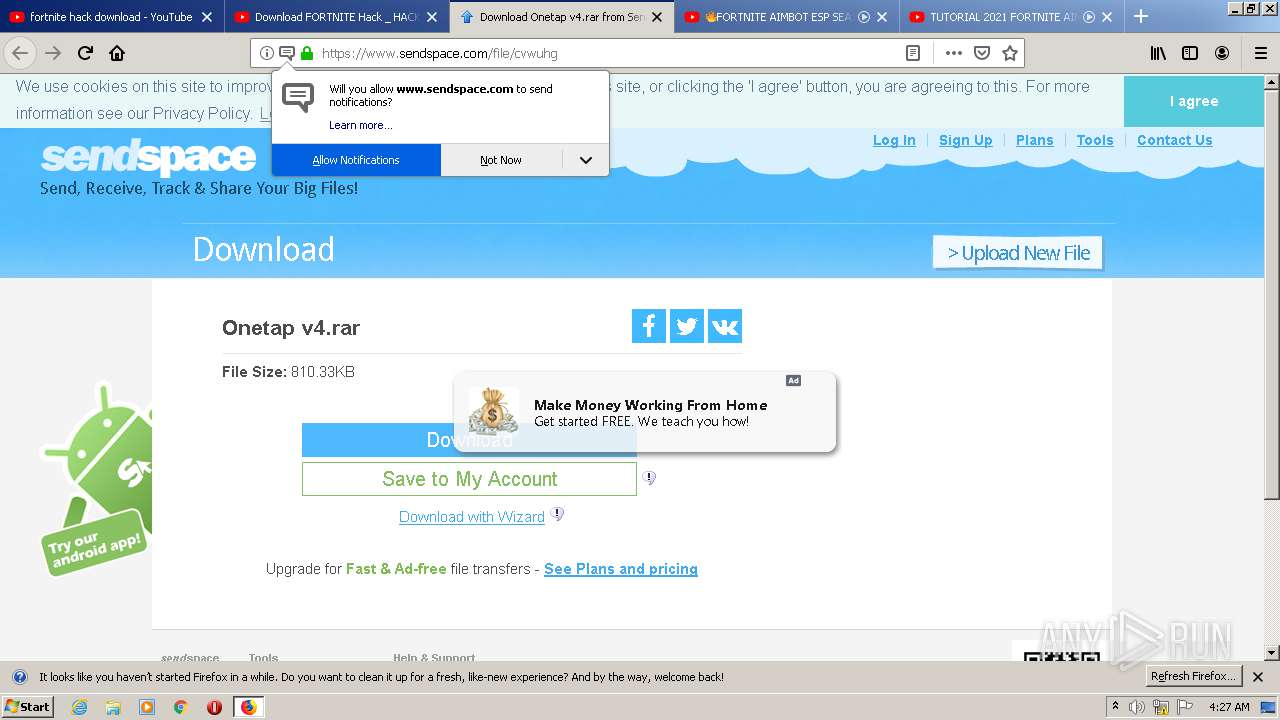Image resolution: width=1280 pixels, height=720 pixels.
Task: Reload the current page
Action: pyautogui.click(x=85, y=53)
